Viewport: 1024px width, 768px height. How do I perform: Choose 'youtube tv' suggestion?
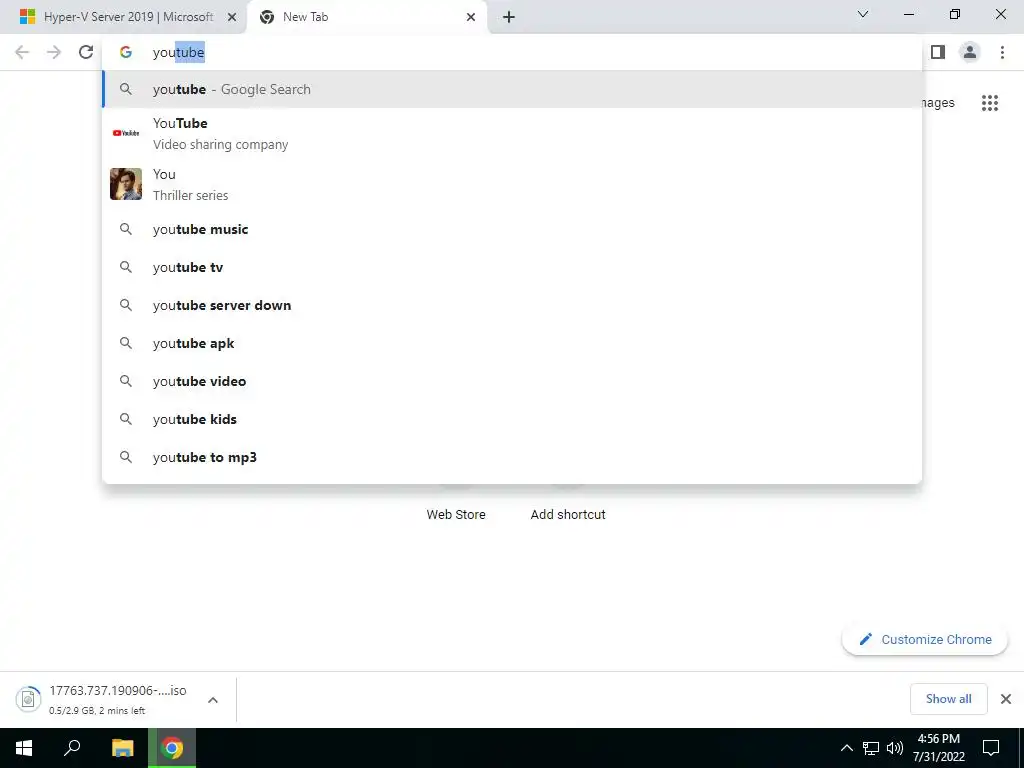(x=513, y=267)
